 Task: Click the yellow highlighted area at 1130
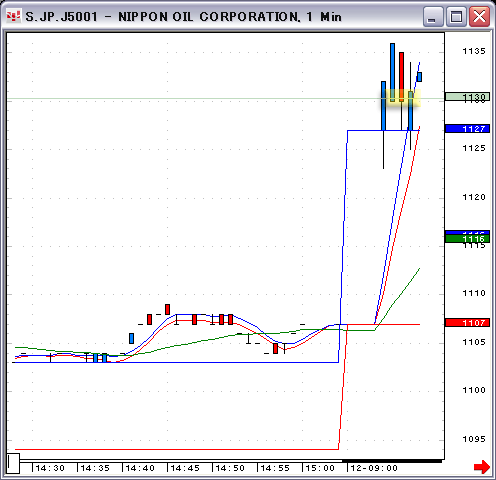pos(401,98)
